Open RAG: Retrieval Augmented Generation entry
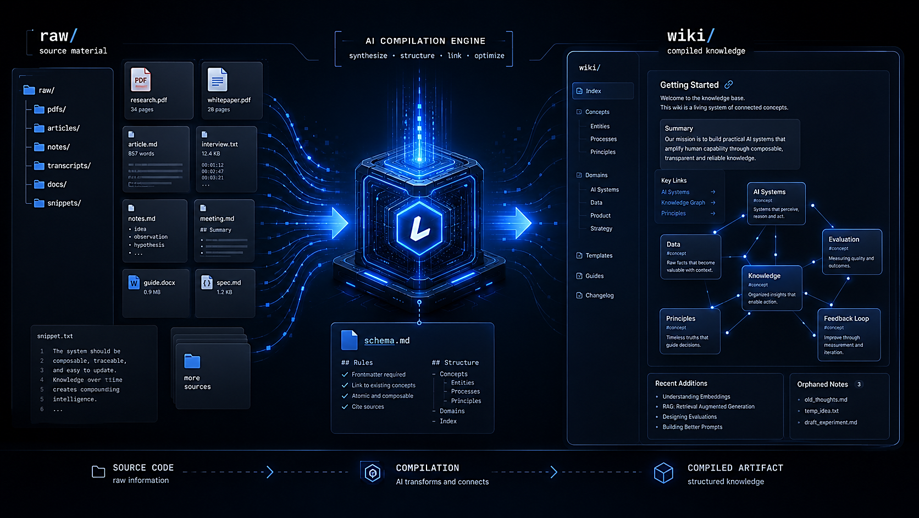Image resolution: width=919 pixels, height=518 pixels. (x=708, y=407)
